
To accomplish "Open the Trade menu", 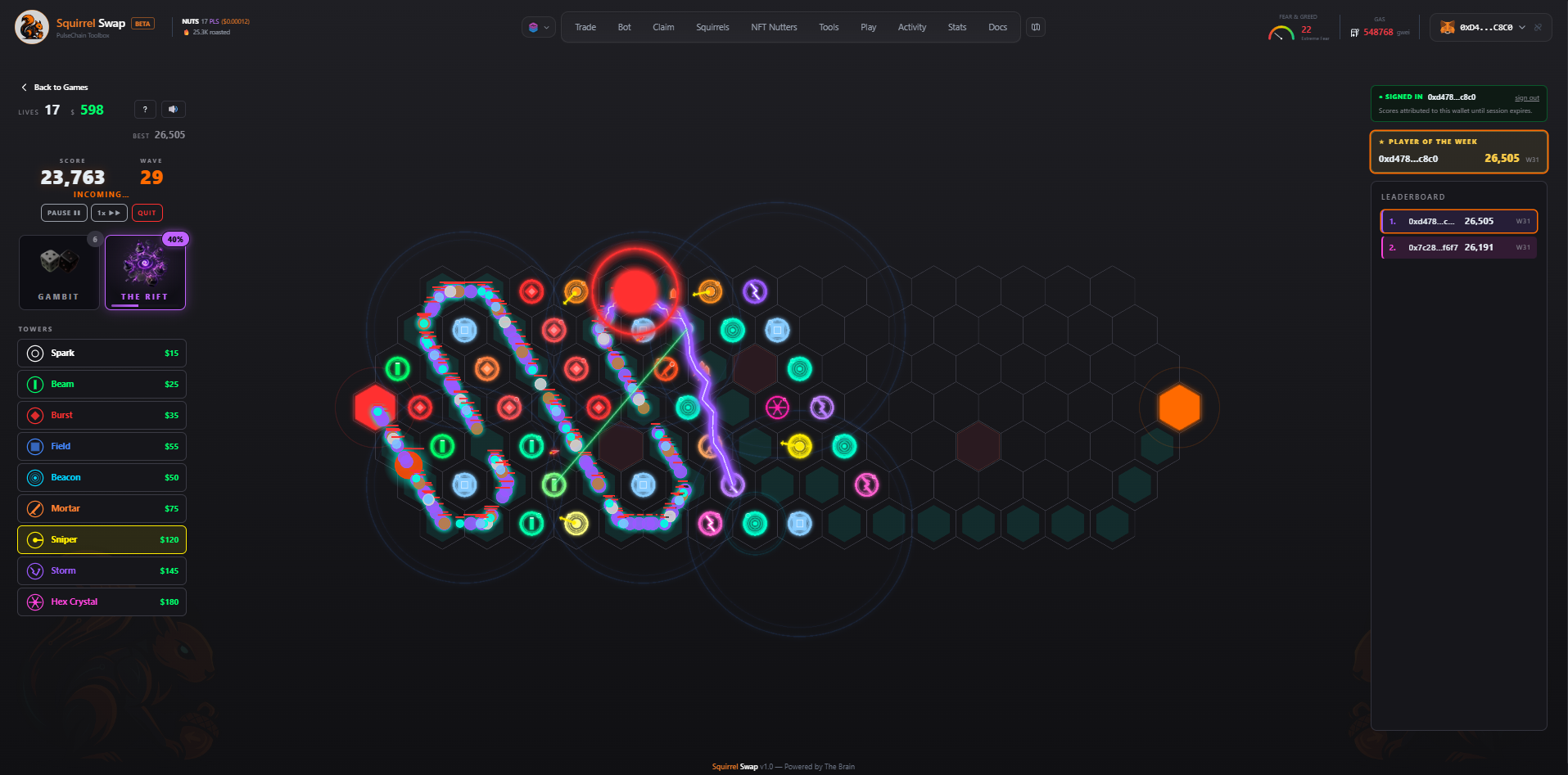I will [x=585, y=27].
